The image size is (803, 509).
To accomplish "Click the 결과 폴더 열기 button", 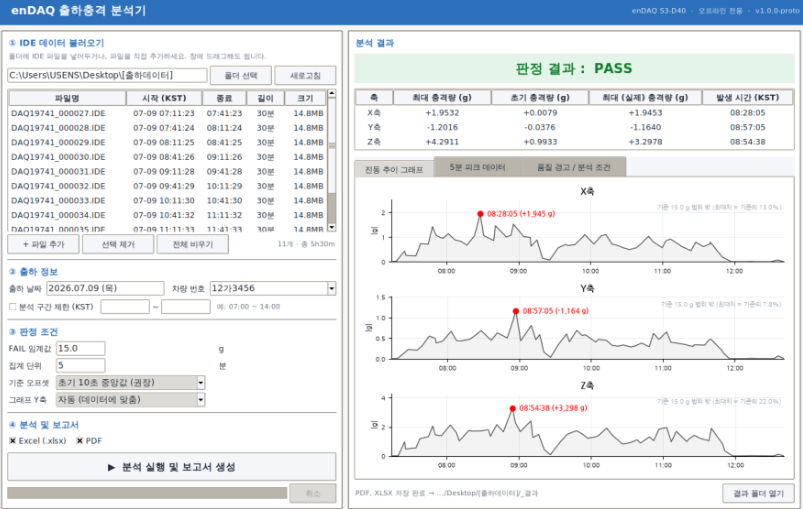I will (x=758, y=493).
